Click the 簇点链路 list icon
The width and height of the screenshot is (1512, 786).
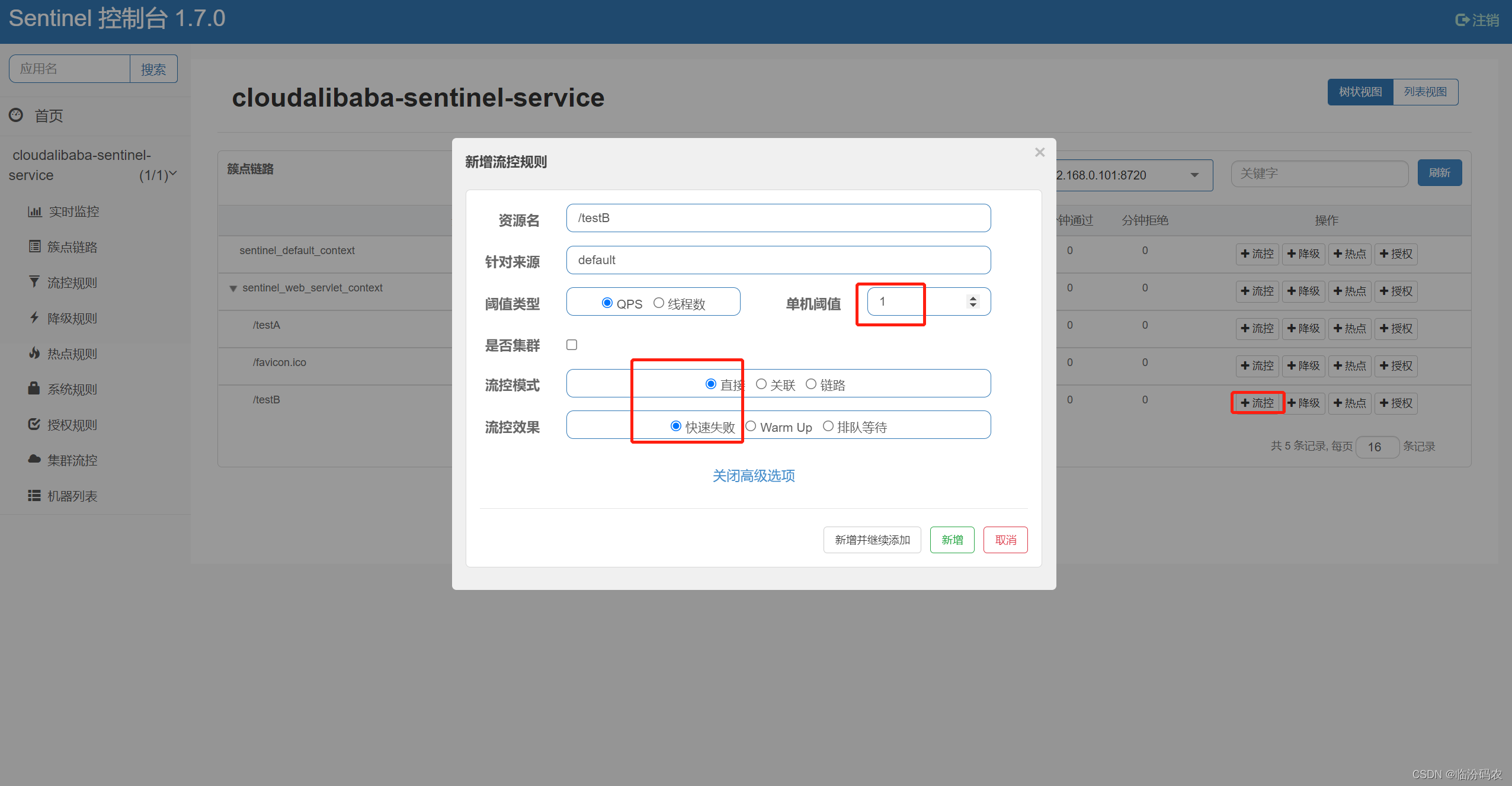(35, 246)
